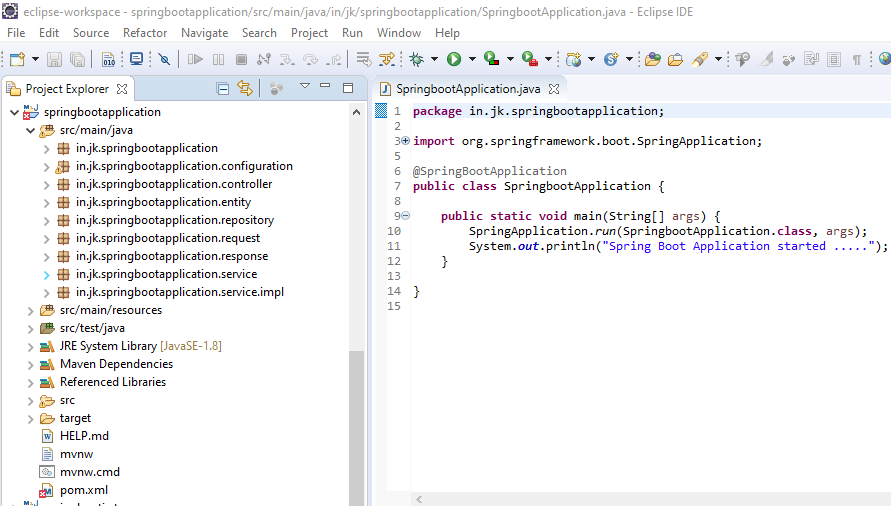This screenshot has width=891, height=506.
Task: Collapse the main method fold on line 9
Action: 406,215
